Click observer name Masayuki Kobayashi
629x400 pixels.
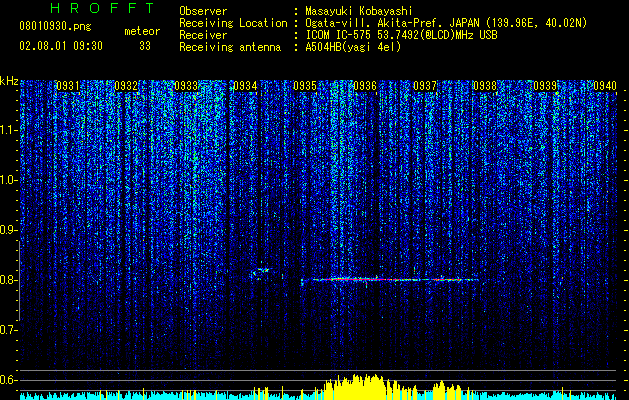[359, 11]
